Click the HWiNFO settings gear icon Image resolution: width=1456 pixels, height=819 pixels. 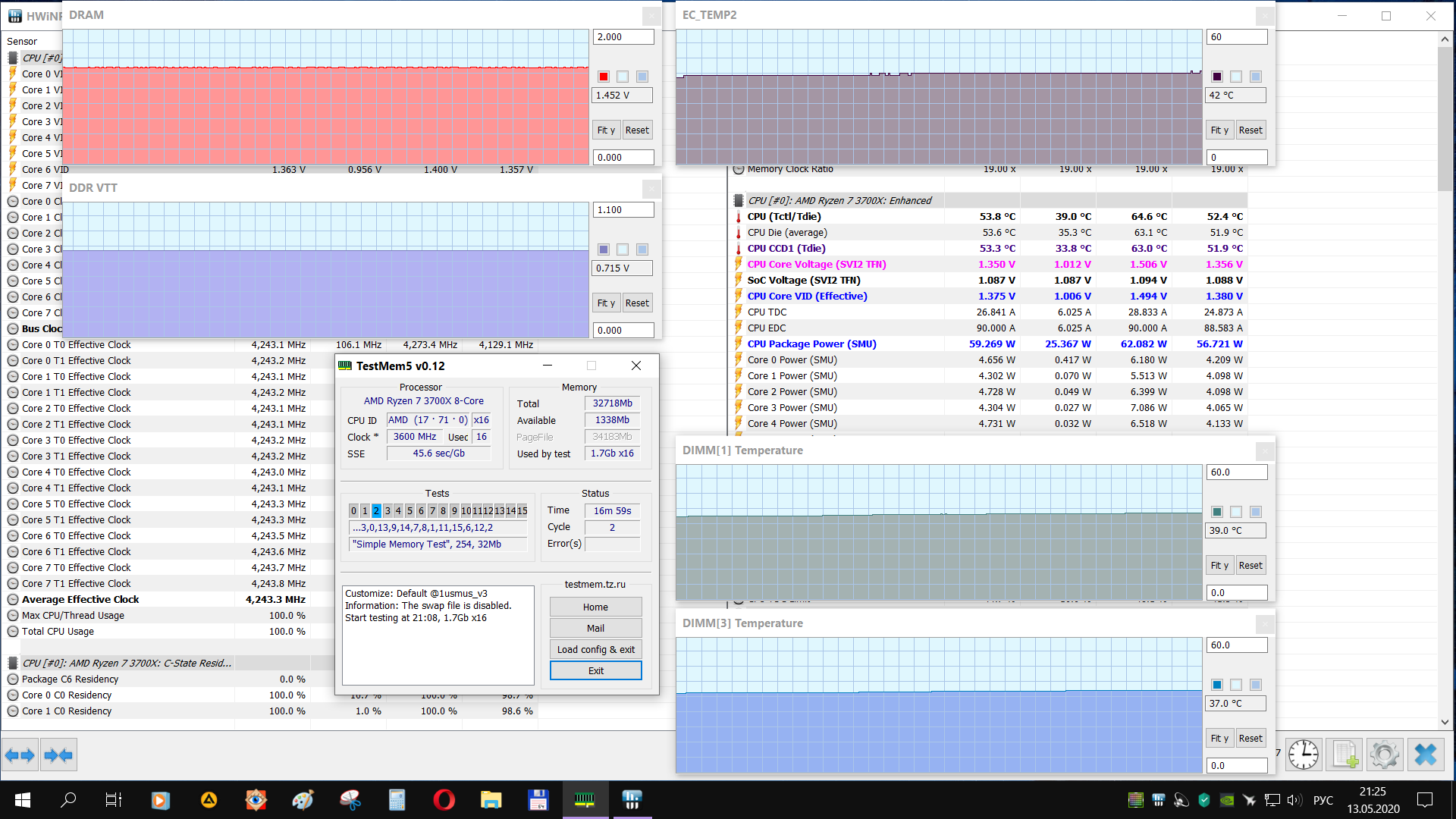[1385, 755]
